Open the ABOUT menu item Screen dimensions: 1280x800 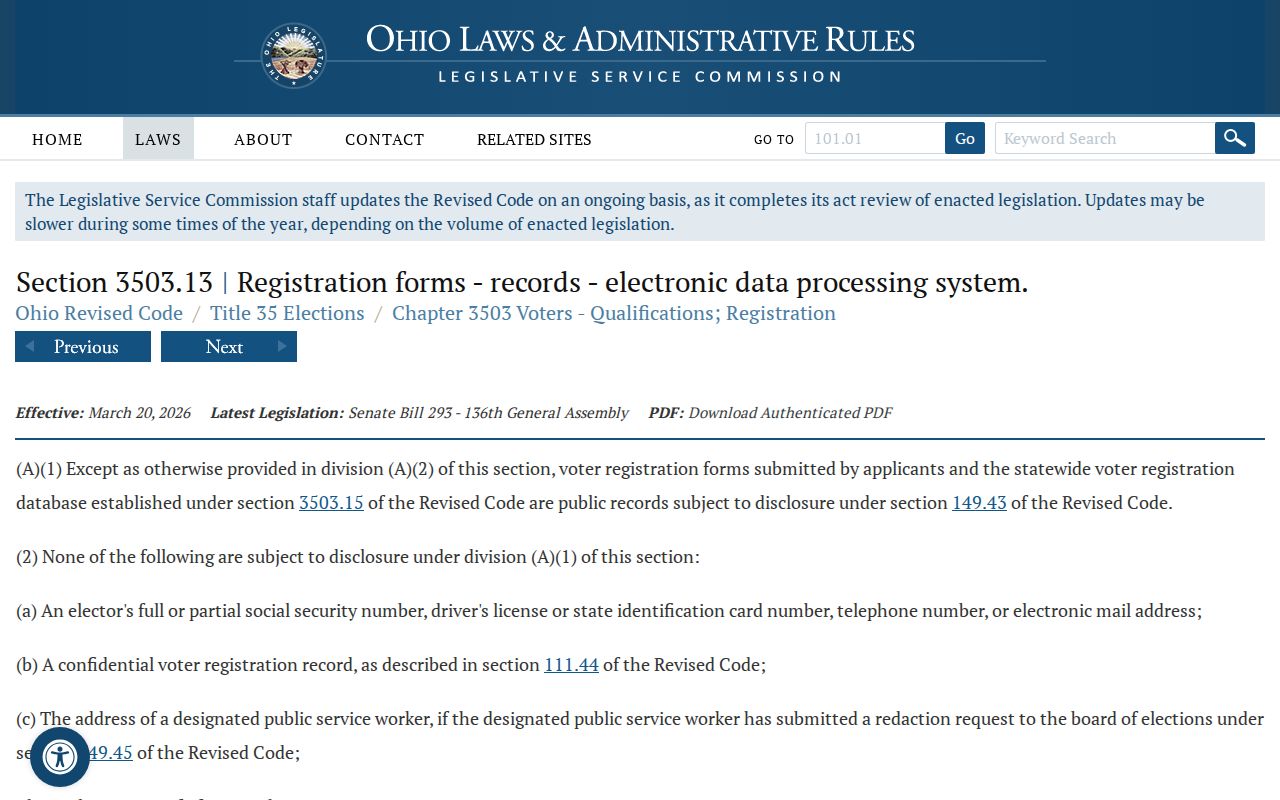coord(263,139)
